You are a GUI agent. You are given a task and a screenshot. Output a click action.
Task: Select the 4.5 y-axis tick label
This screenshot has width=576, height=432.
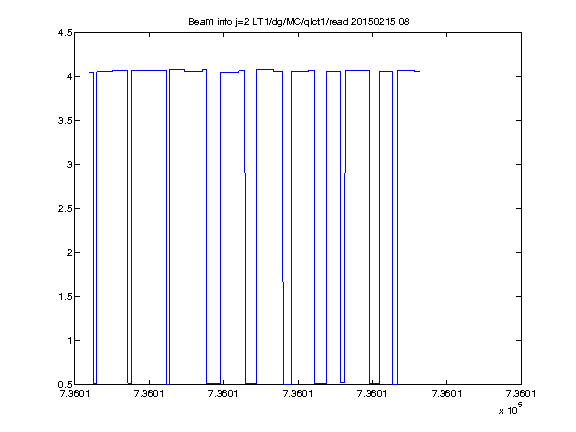(65, 33)
